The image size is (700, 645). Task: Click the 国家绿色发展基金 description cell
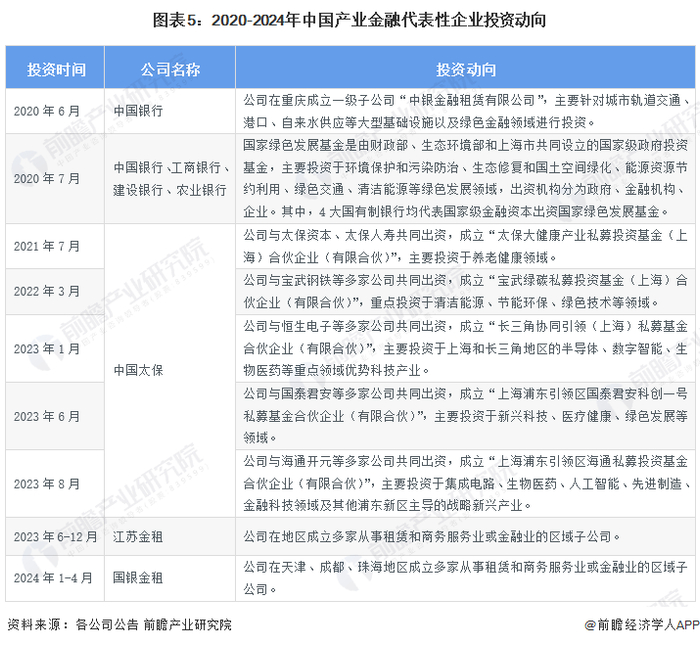[x=466, y=179]
